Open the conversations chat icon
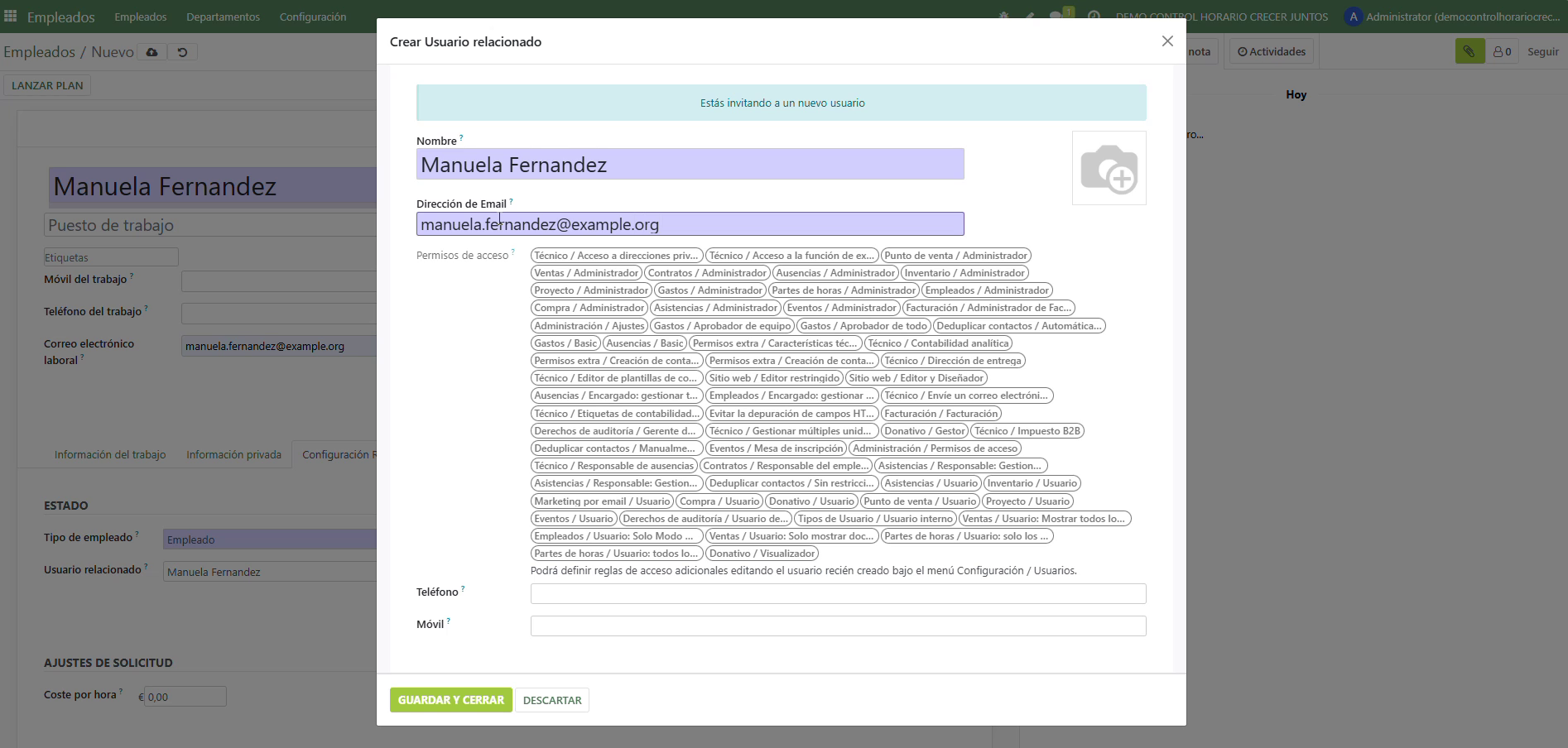 (1056, 17)
